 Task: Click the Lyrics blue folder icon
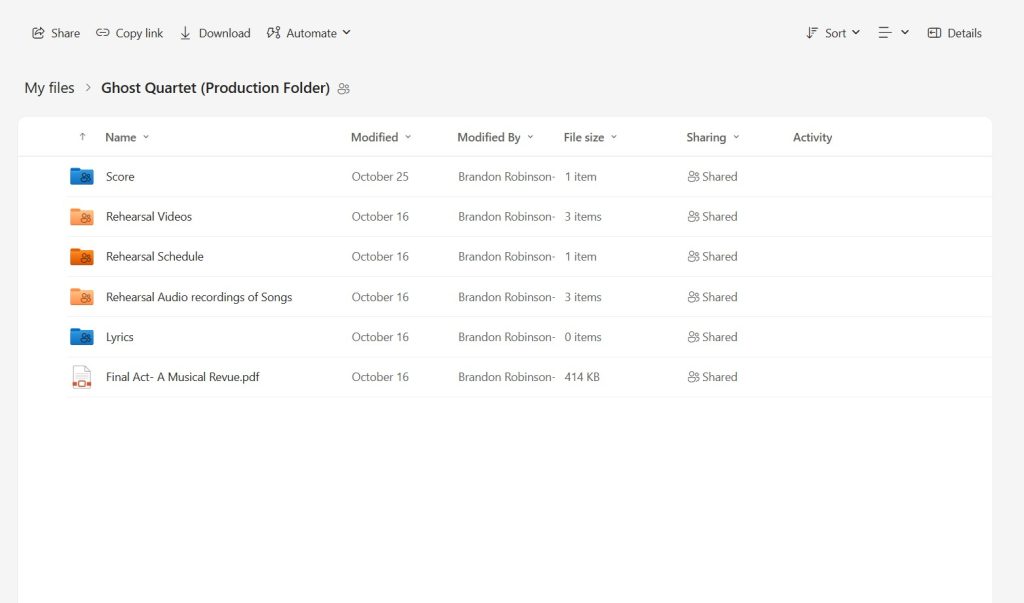point(82,337)
